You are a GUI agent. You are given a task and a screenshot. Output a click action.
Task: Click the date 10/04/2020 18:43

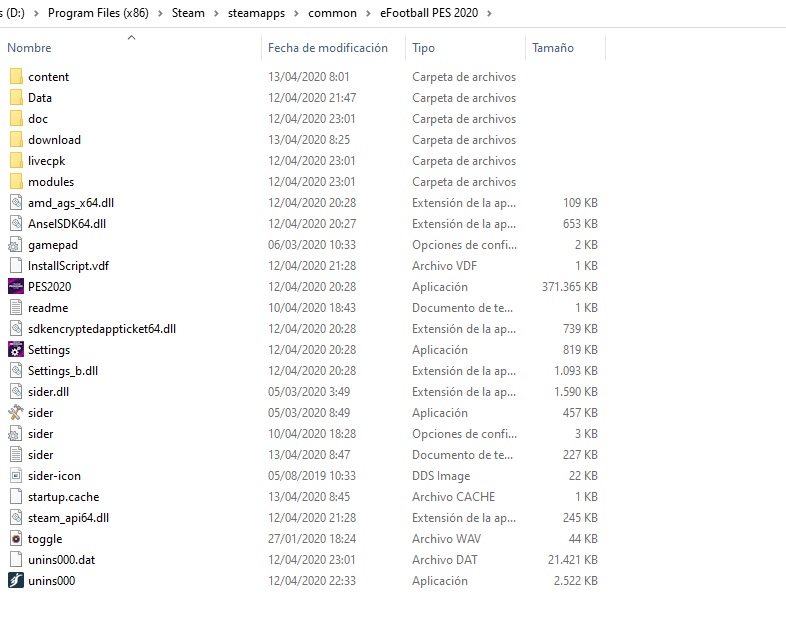(x=312, y=308)
